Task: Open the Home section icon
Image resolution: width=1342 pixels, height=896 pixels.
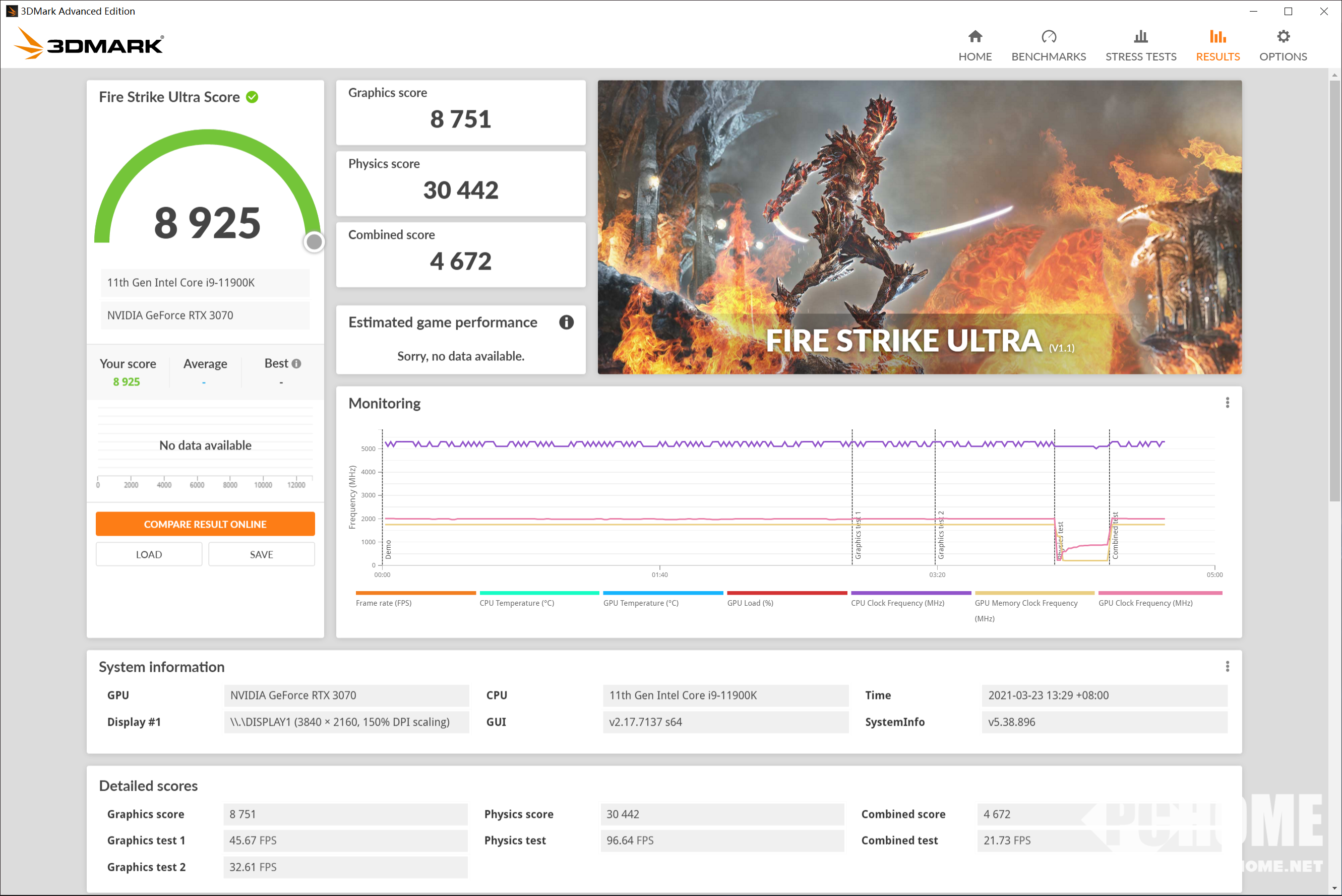Action: point(975,37)
